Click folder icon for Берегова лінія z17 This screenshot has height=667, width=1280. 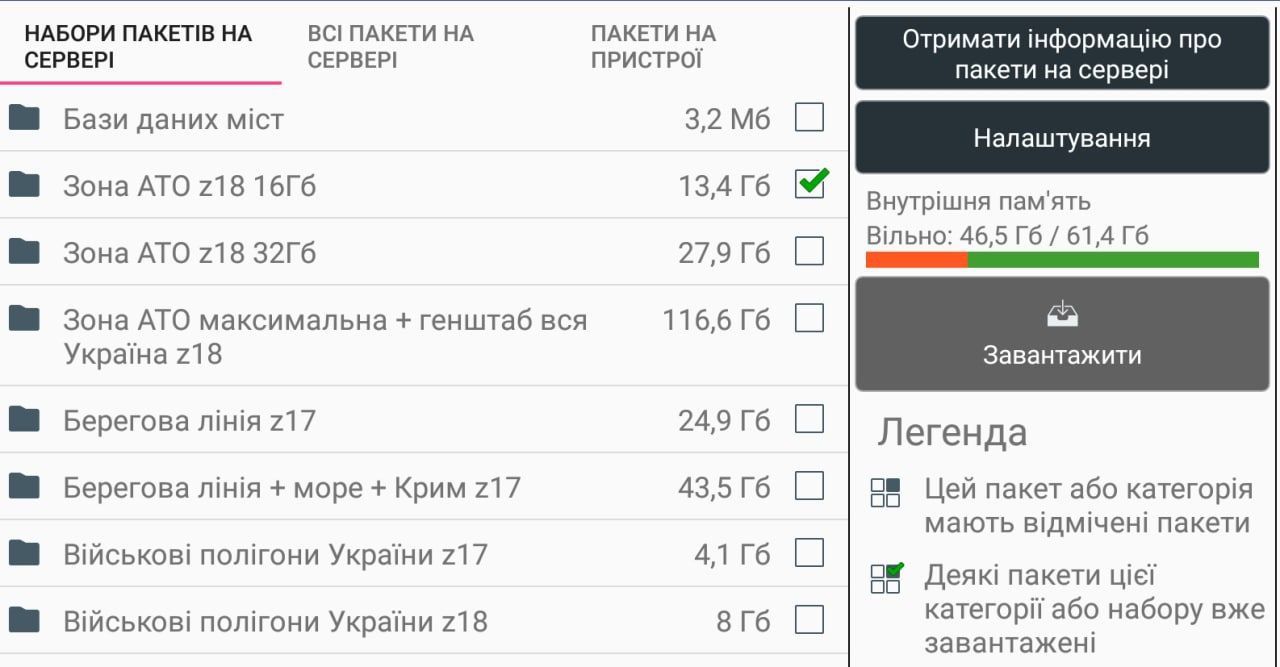coord(24,419)
